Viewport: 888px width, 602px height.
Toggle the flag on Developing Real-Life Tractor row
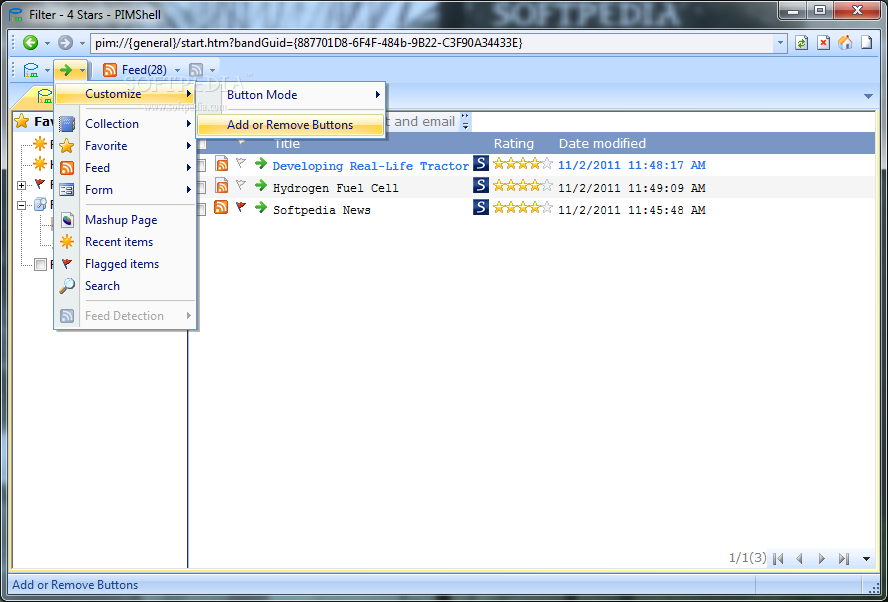(241, 164)
